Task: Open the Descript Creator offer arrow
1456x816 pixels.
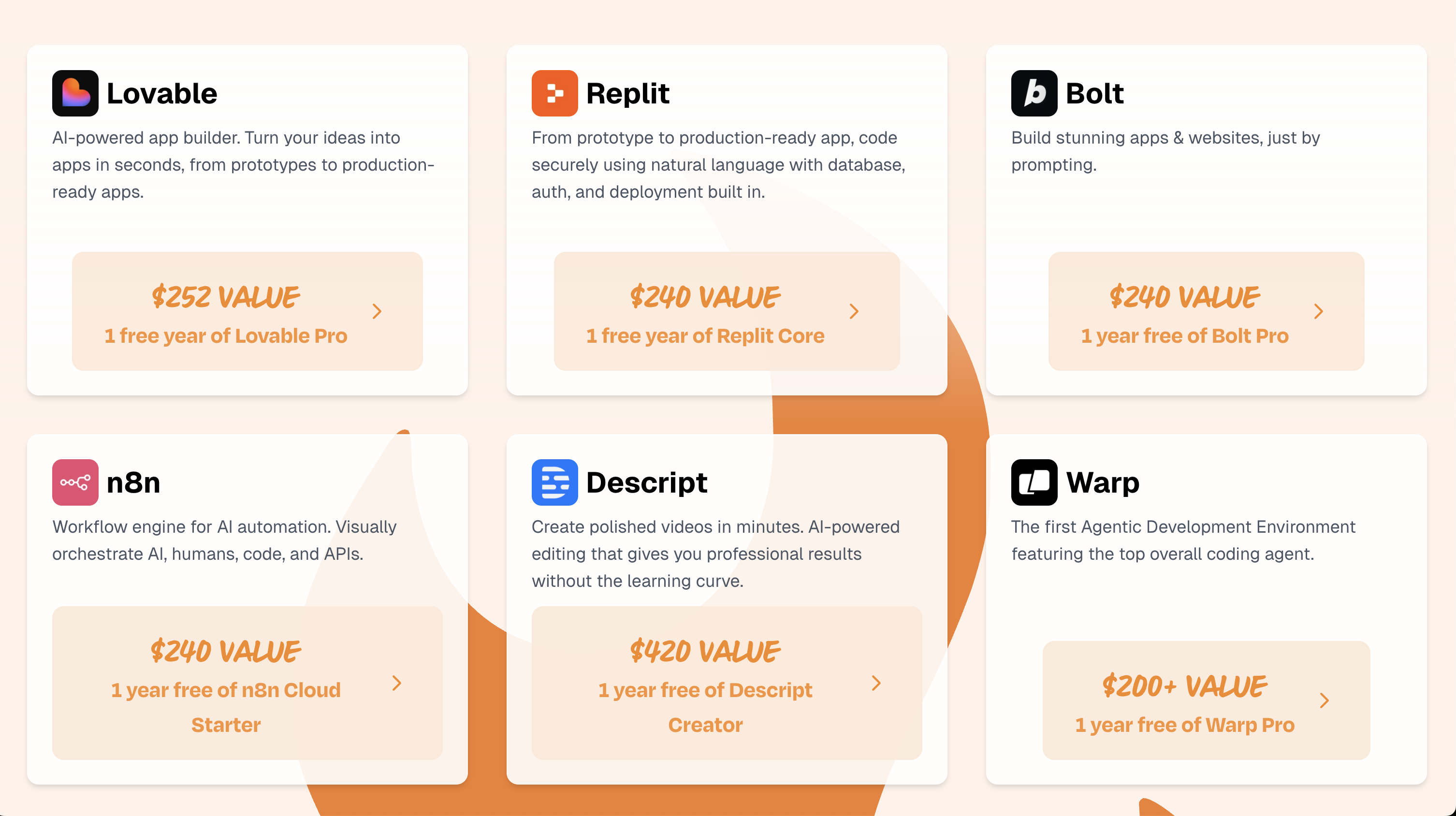Action: click(x=876, y=683)
